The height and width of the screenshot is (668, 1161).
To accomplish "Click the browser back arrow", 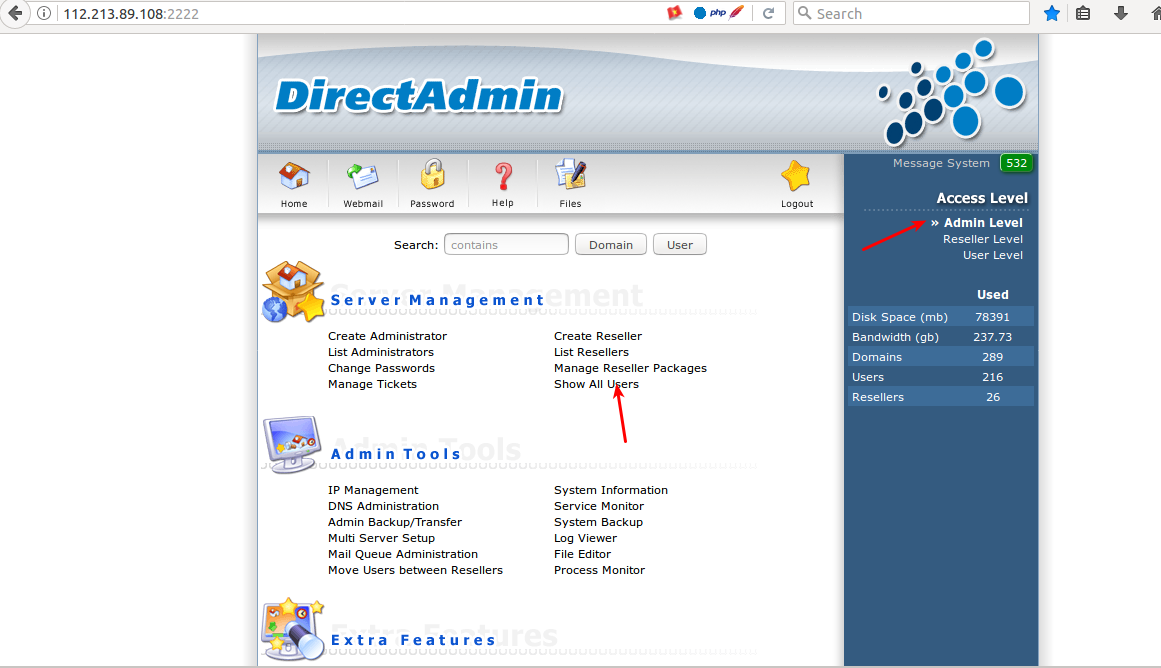I will [15, 13].
